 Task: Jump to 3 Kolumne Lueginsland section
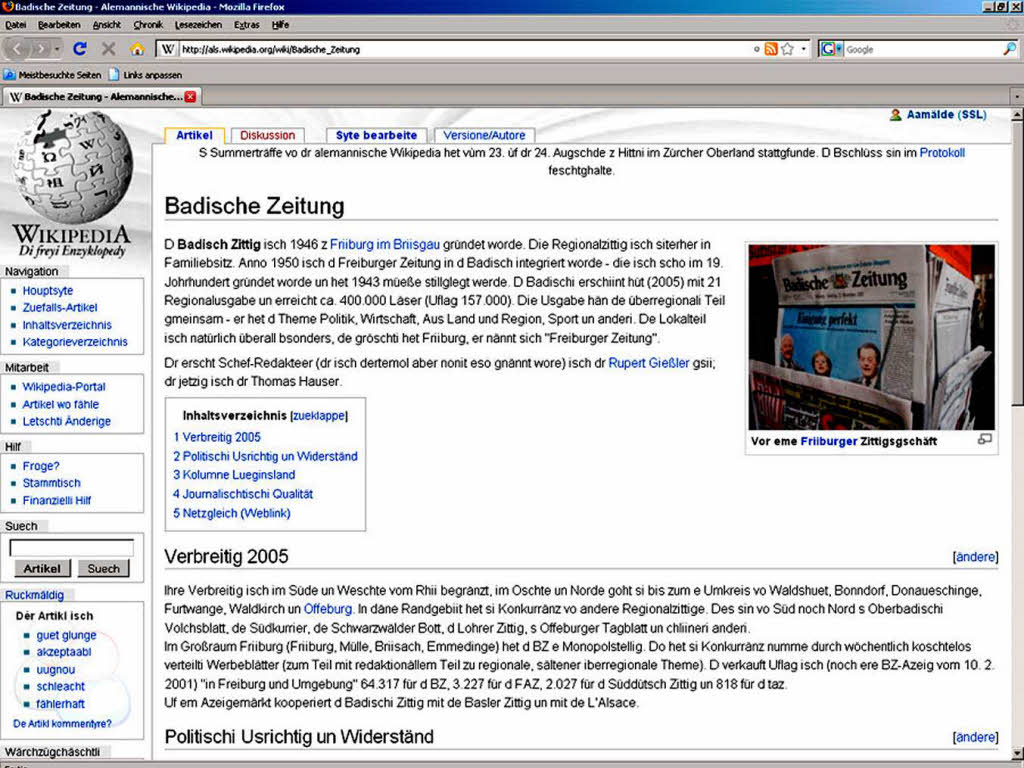point(234,475)
